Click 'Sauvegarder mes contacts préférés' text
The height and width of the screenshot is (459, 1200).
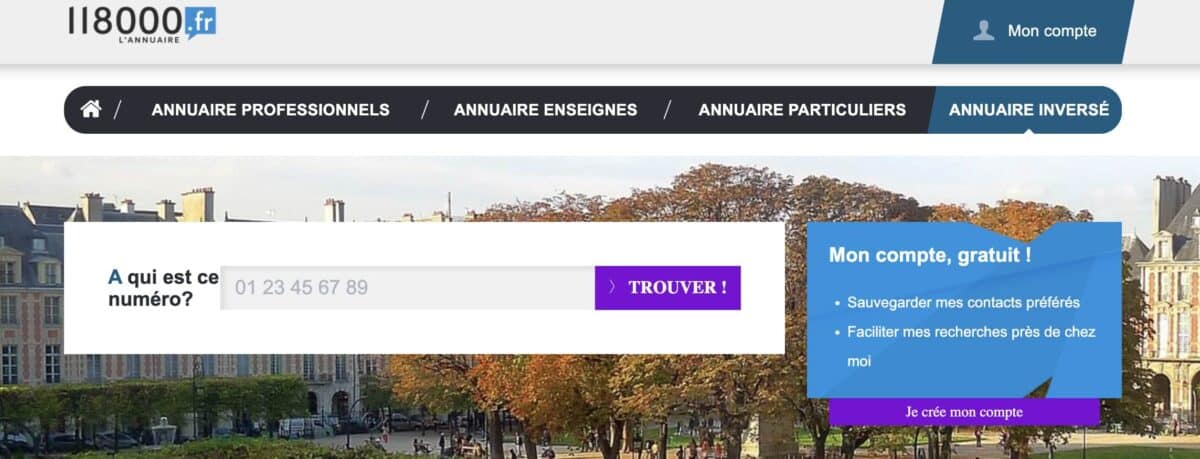pos(963,302)
